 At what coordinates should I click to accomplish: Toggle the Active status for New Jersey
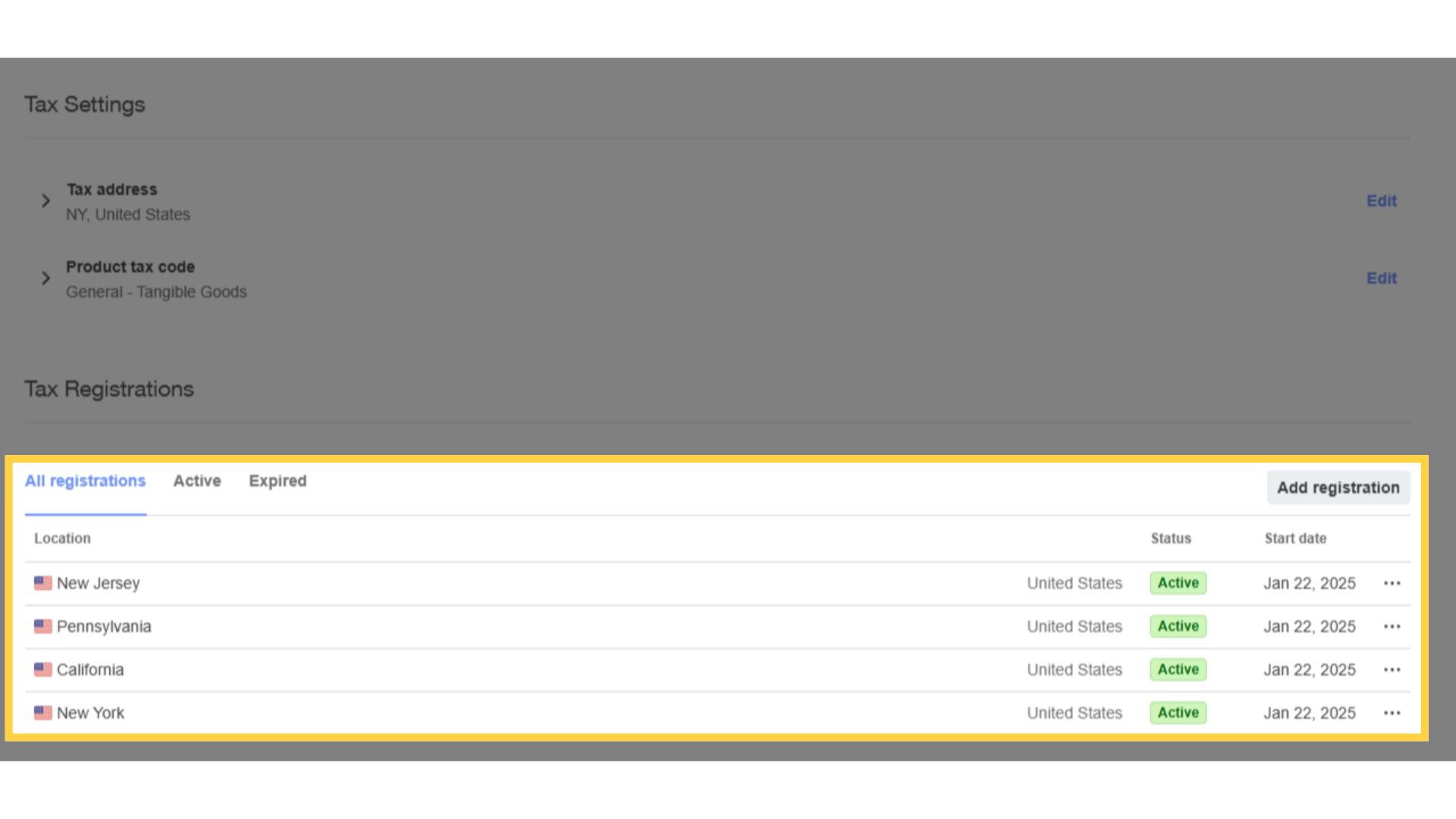[1178, 582]
